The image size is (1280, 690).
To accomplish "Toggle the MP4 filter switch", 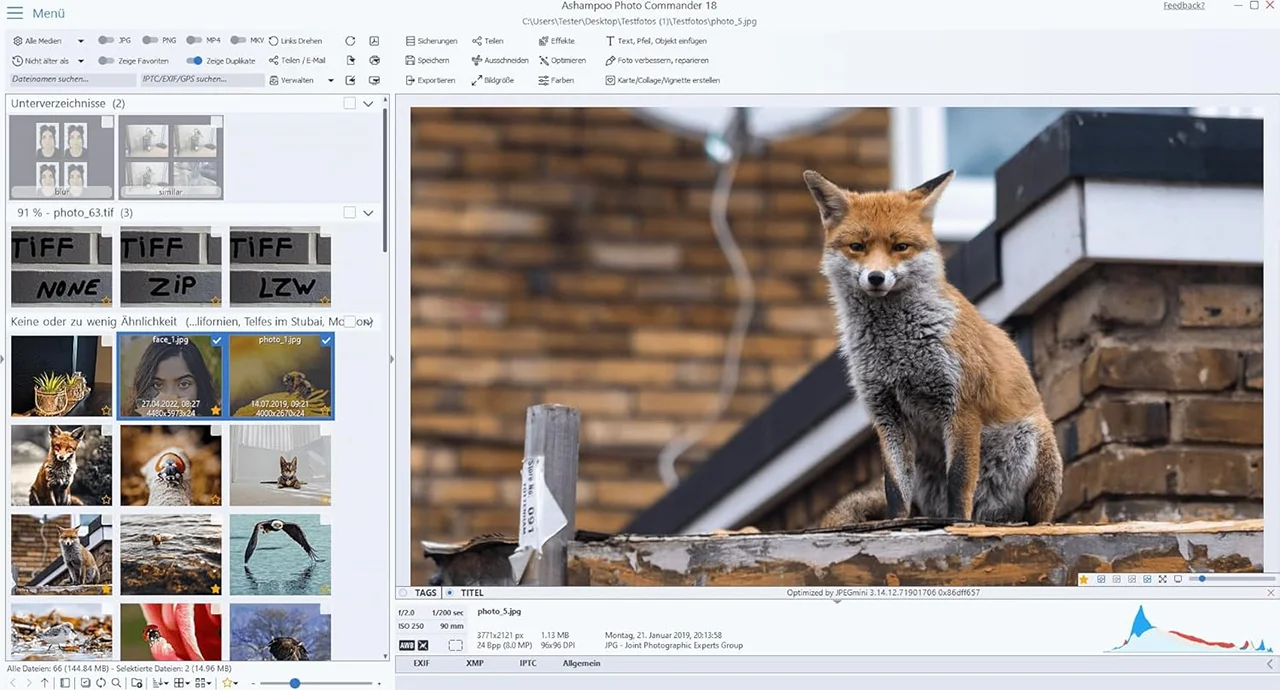I will [194, 41].
